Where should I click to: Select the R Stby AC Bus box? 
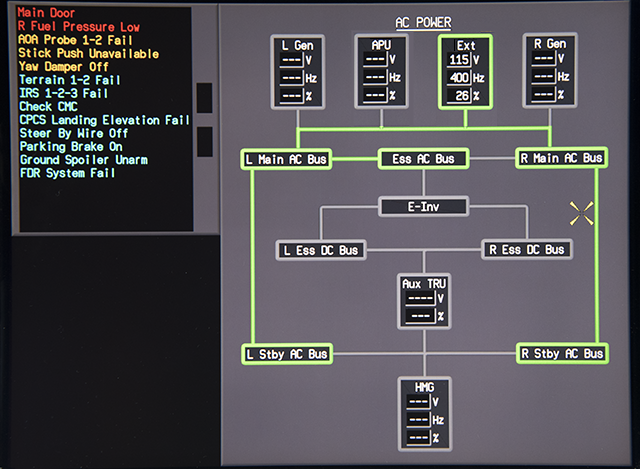[562, 353]
